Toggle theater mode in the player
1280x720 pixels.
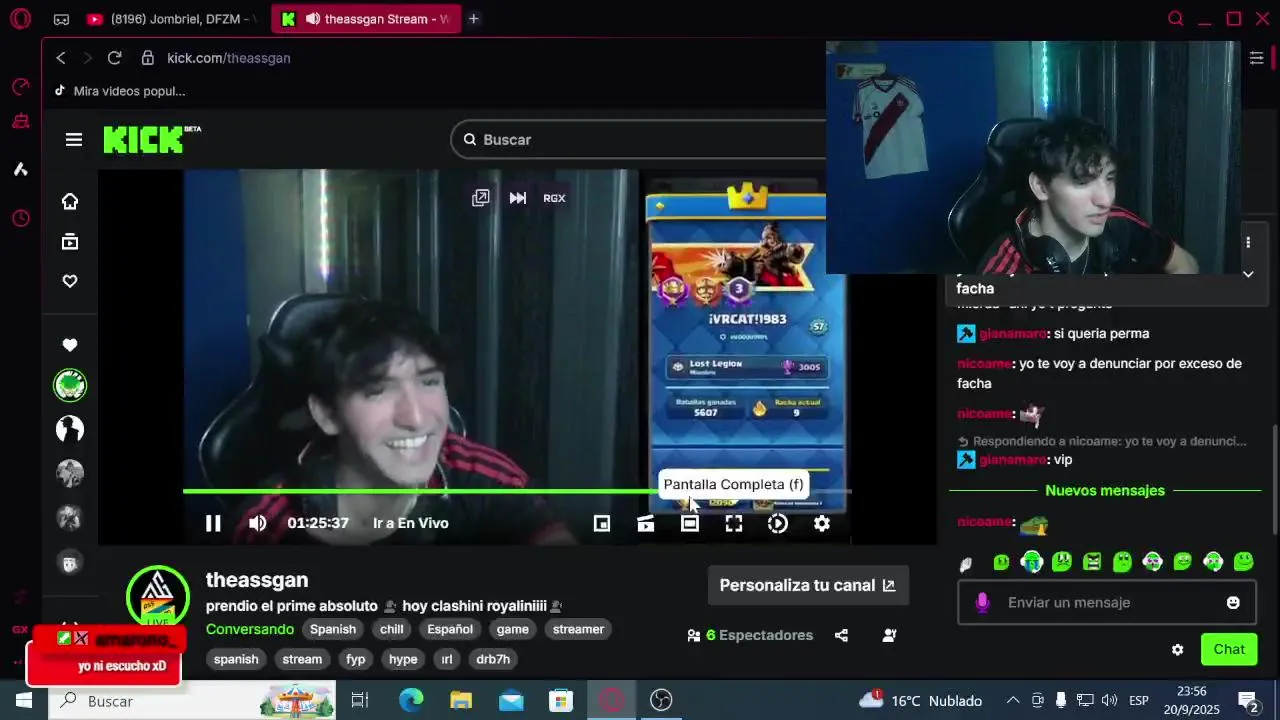pos(690,523)
